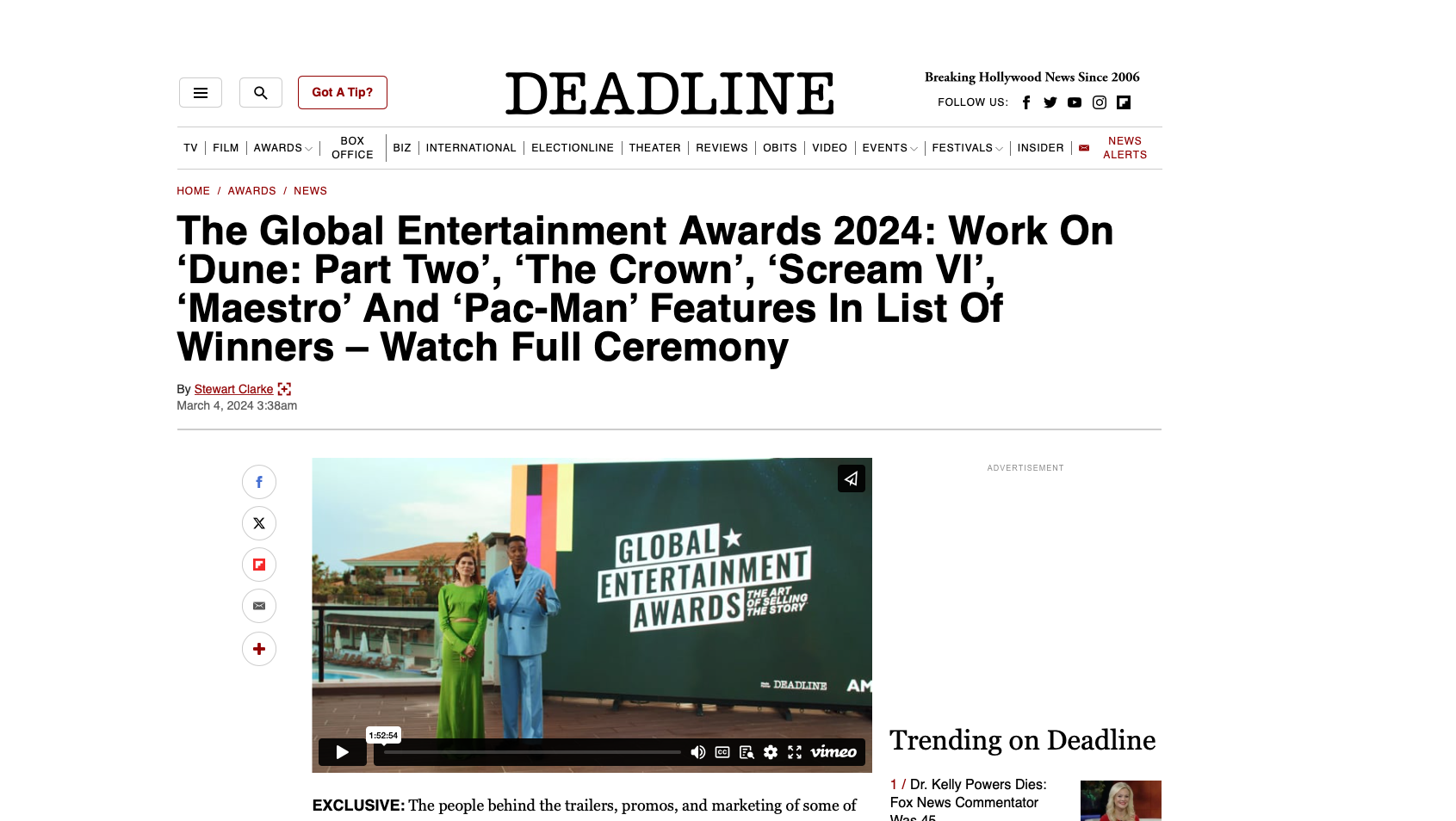
Task: Mute the video volume
Action: click(698, 752)
